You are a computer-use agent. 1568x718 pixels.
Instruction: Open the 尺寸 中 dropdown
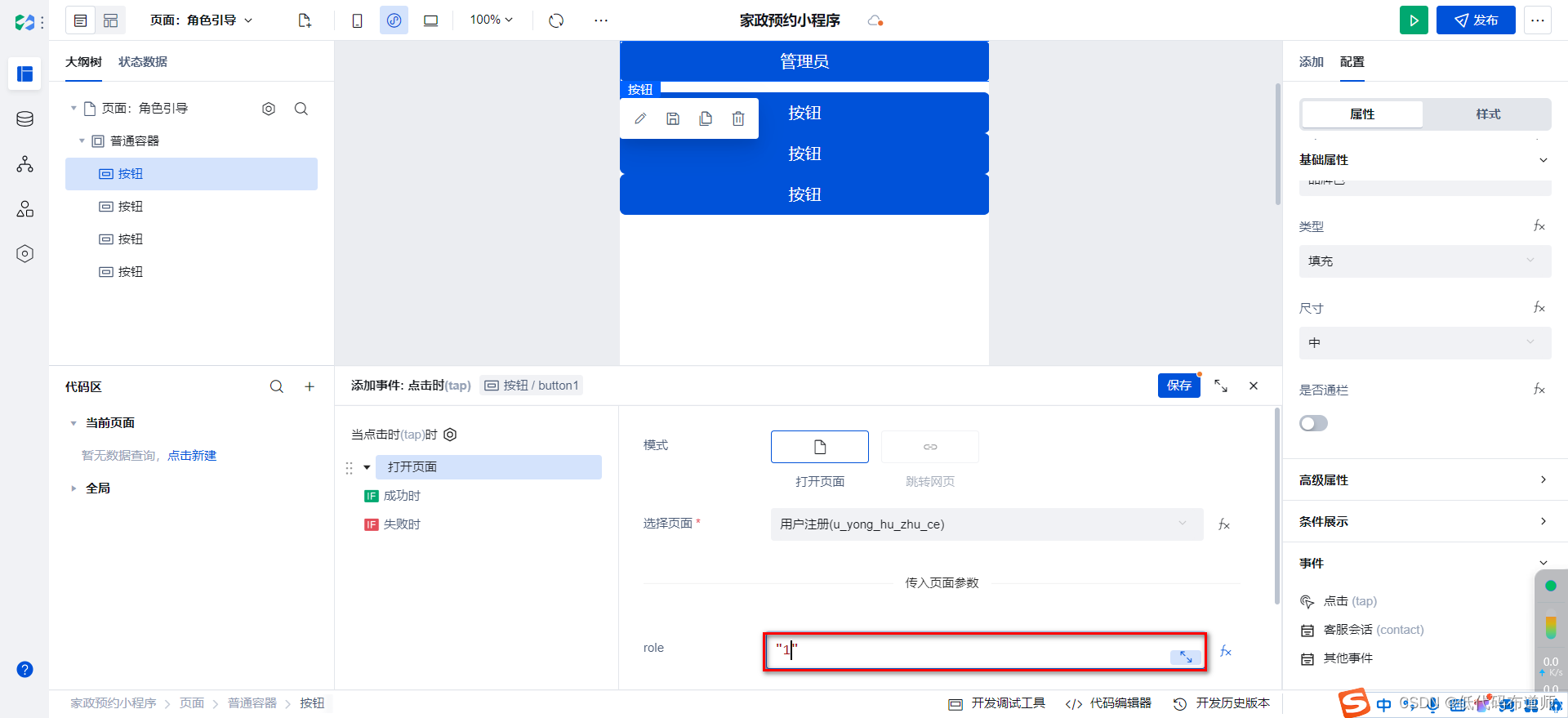coord(1425,343)
